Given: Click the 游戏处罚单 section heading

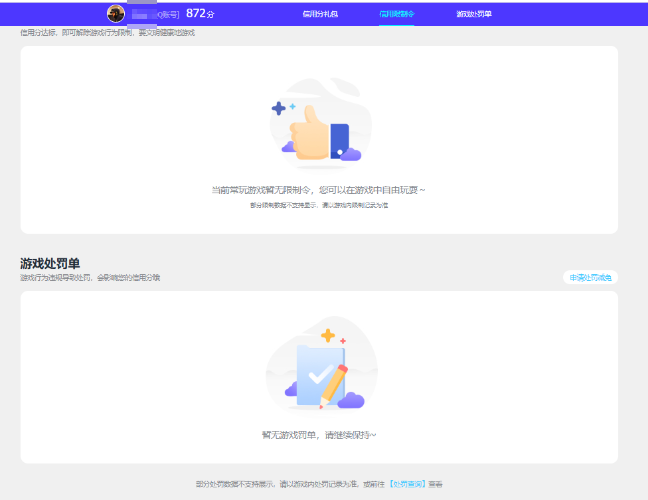Looking at the screenshot, I should [x=50, y=263].
